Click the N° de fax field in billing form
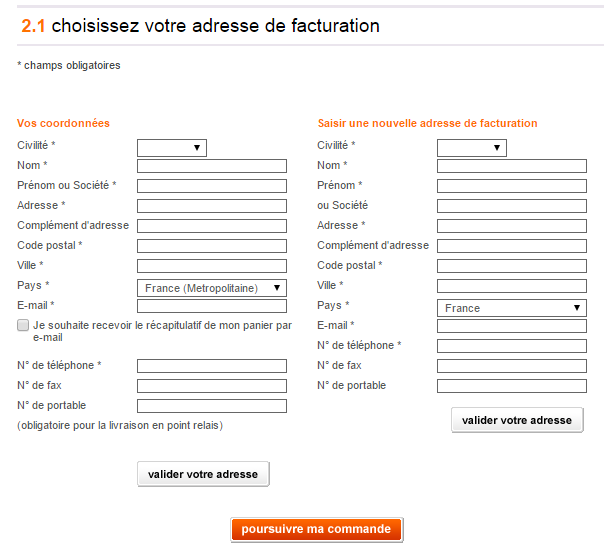Viewport: 604px width, 554px height. [512, 366]
